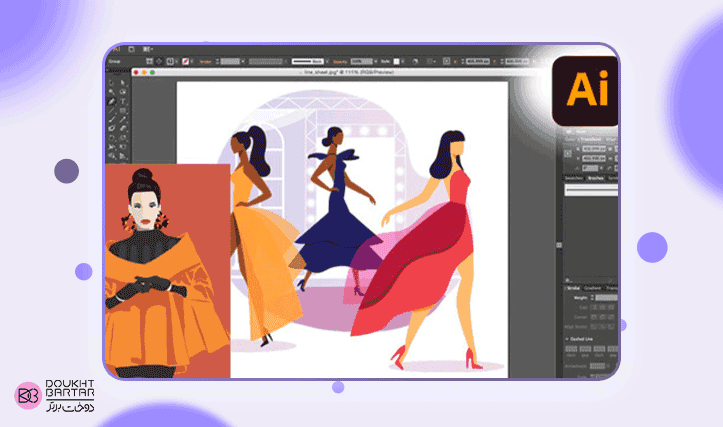This screenshot has width=723, height=427.
Task: Select the Eraser tool
Action: 123,128
